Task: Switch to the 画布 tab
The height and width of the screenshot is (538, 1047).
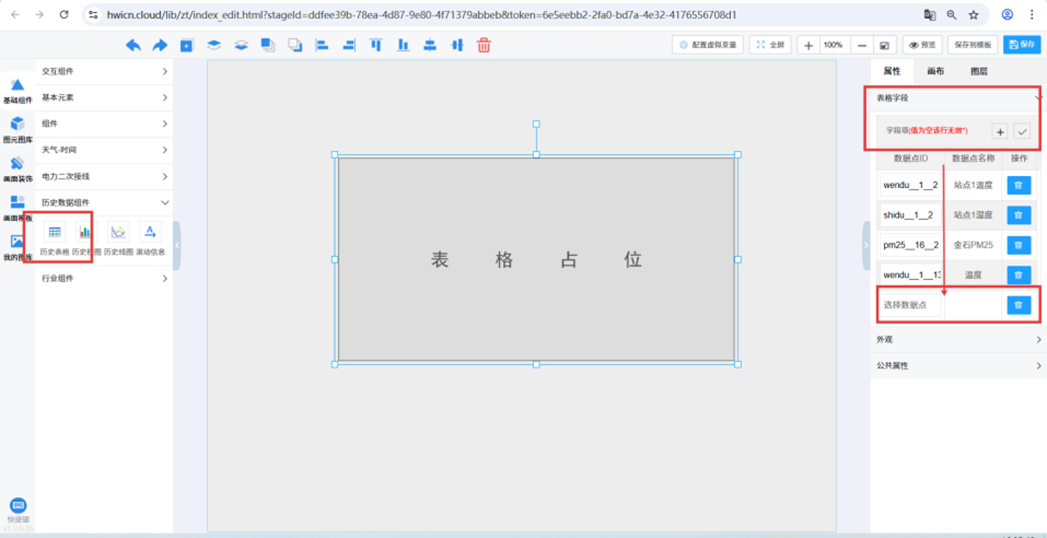Action: pyautogui.click(x=935, y=72)
